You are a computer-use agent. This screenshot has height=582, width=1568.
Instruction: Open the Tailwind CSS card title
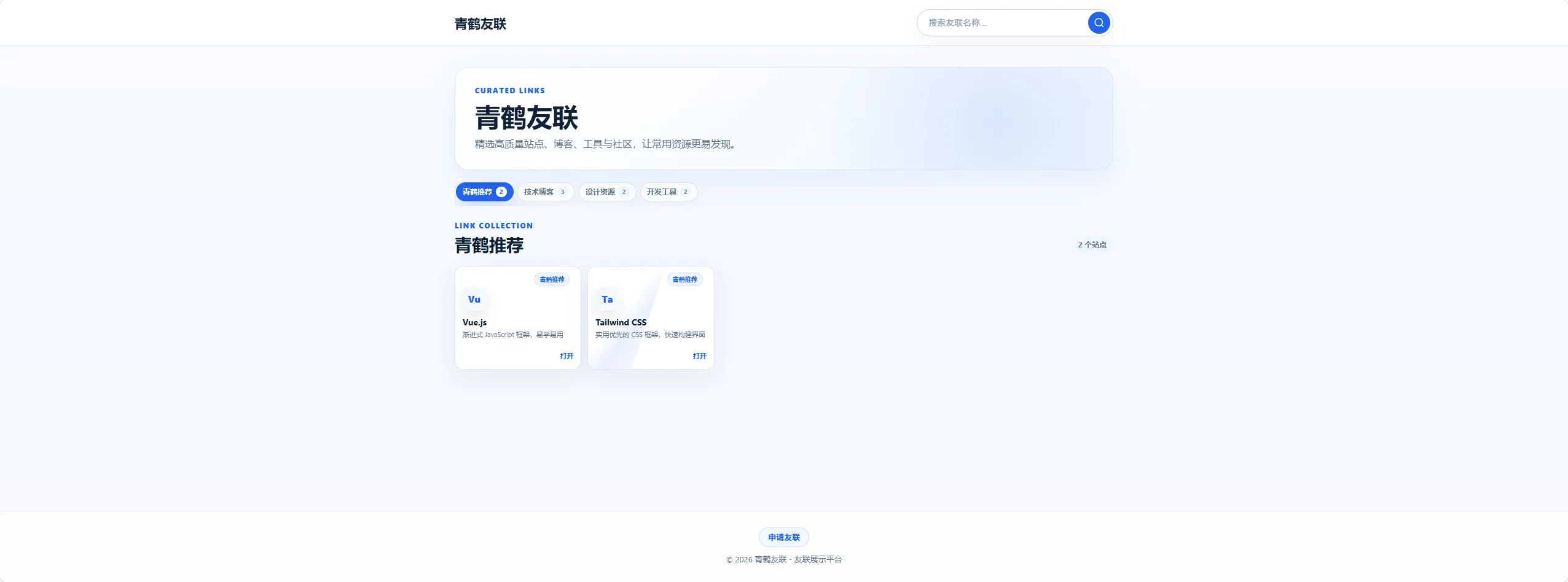[x=621, y=322]
